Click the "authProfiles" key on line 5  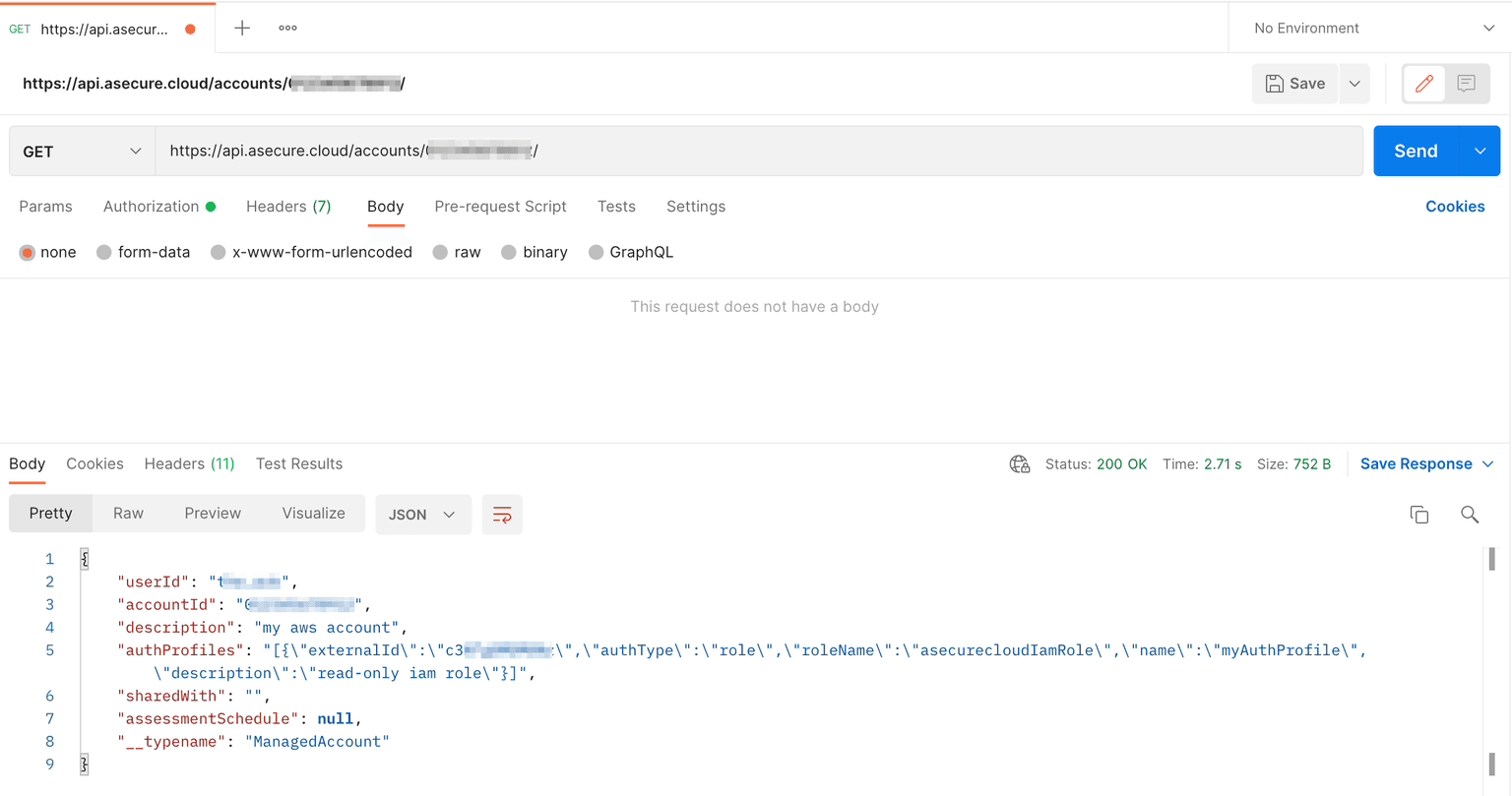click(x=180, y=650)
